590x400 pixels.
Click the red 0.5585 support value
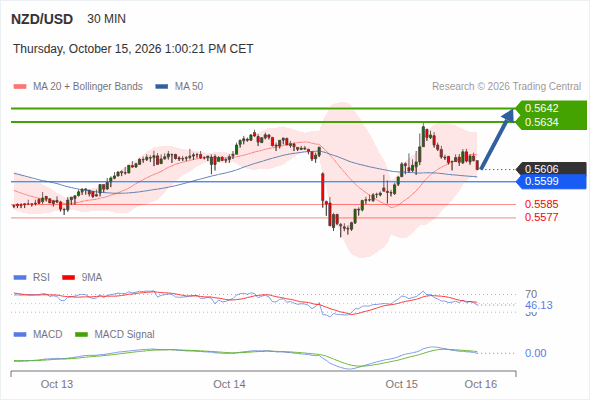click(x=541, y=204)
